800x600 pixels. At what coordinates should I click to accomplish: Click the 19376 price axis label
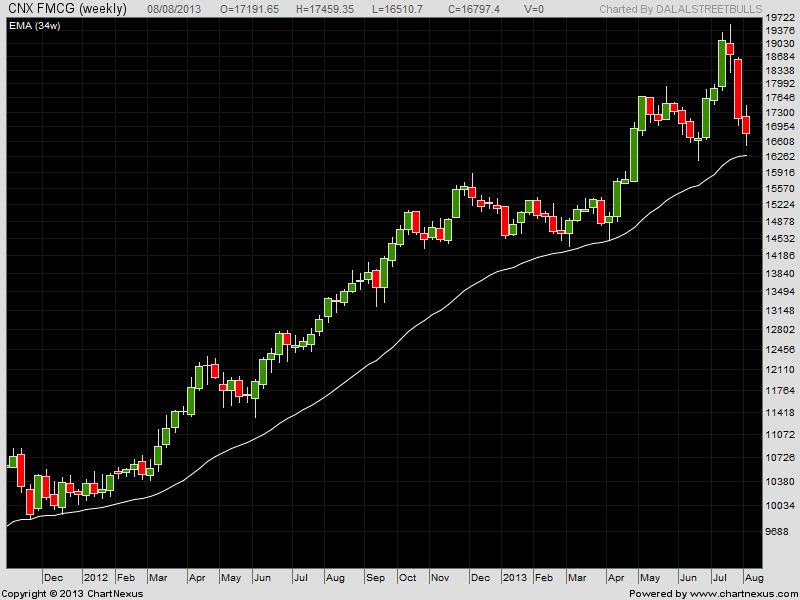(780, 31)
